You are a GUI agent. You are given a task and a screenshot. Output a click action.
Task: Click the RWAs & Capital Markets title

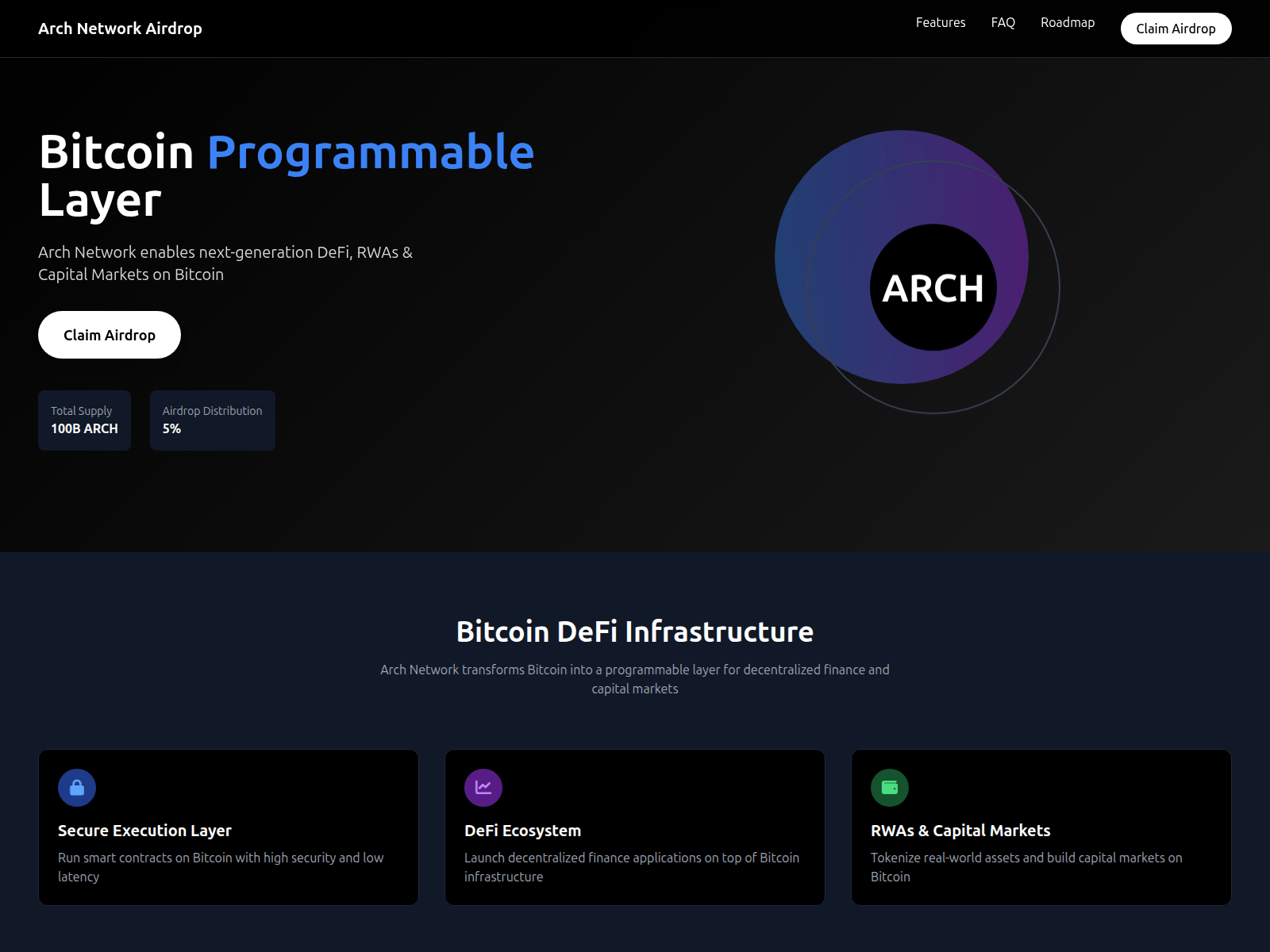(960, 831)
